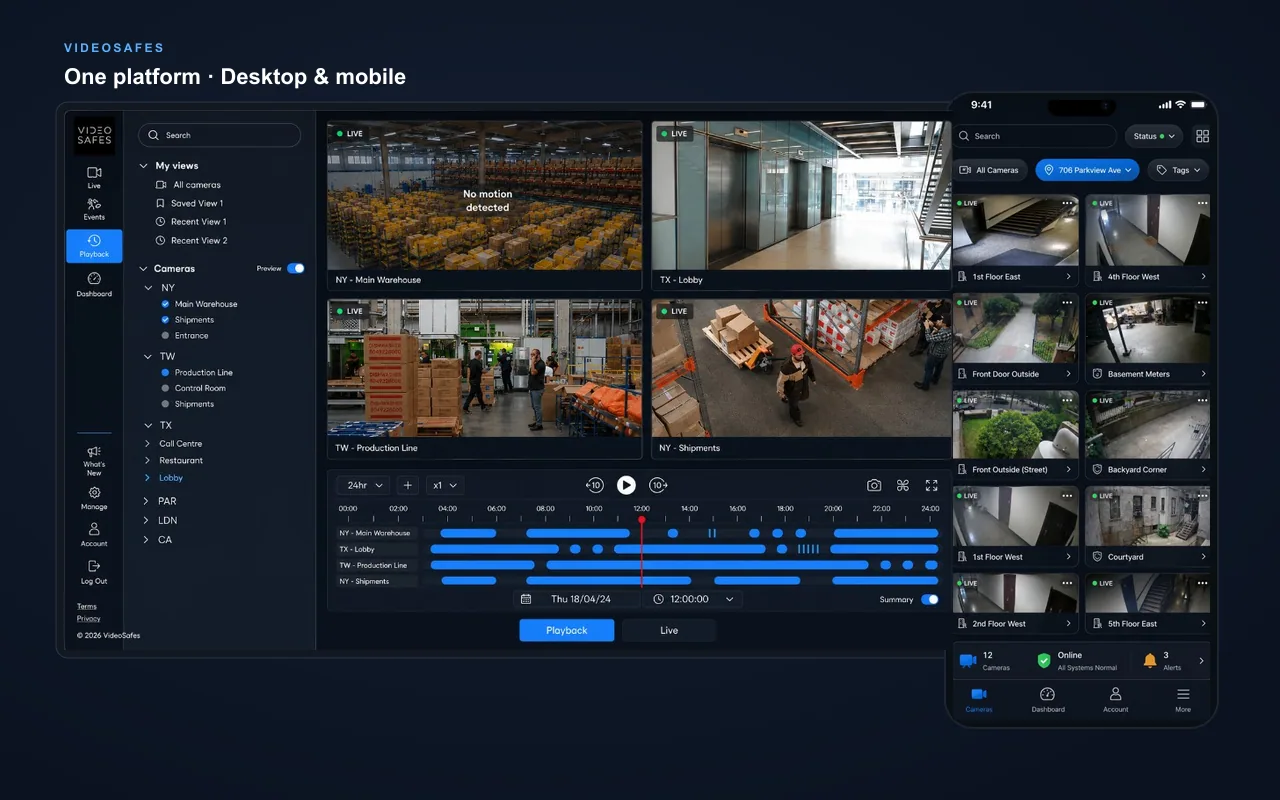This screenshot has height=800, width=1280.
Task: Turn off the Summary switch
Action: point(930,599)
